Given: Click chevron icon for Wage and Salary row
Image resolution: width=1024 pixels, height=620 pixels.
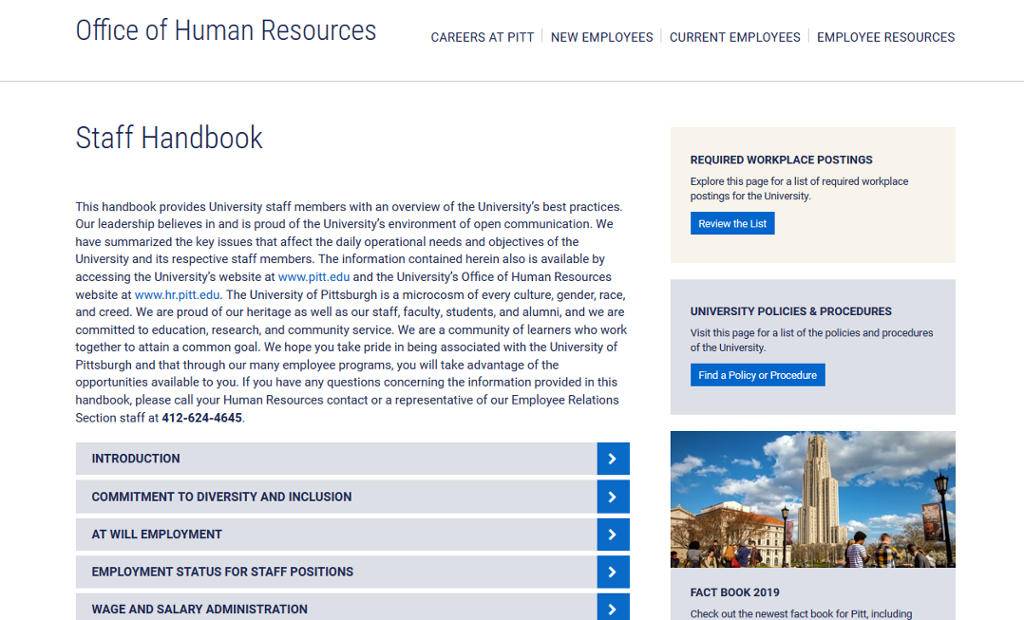Looking at the screenshot, I should click(x=612, y=607).
